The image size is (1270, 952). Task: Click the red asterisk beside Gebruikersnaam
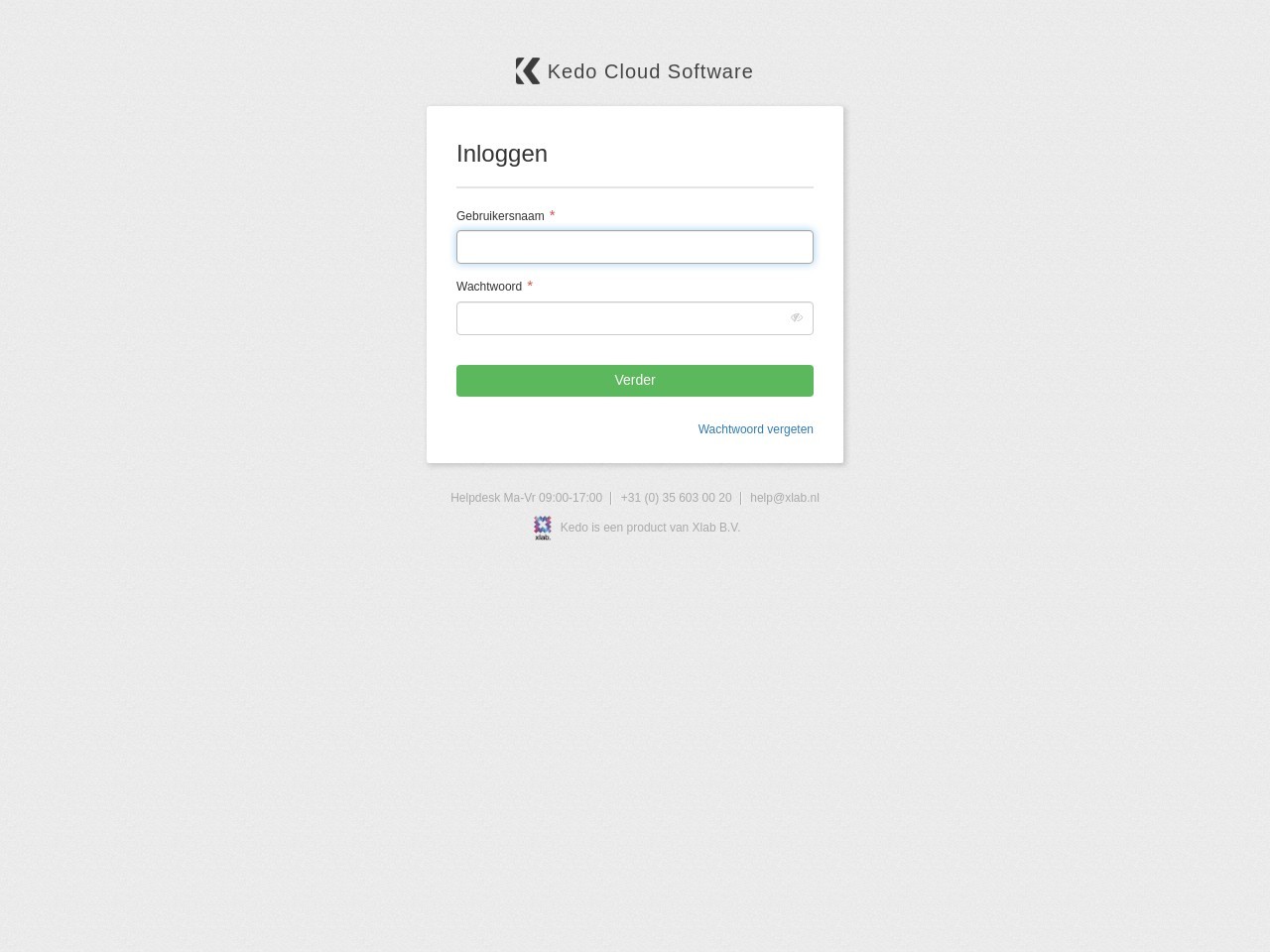pyautogui.click(x=553, y=214)
